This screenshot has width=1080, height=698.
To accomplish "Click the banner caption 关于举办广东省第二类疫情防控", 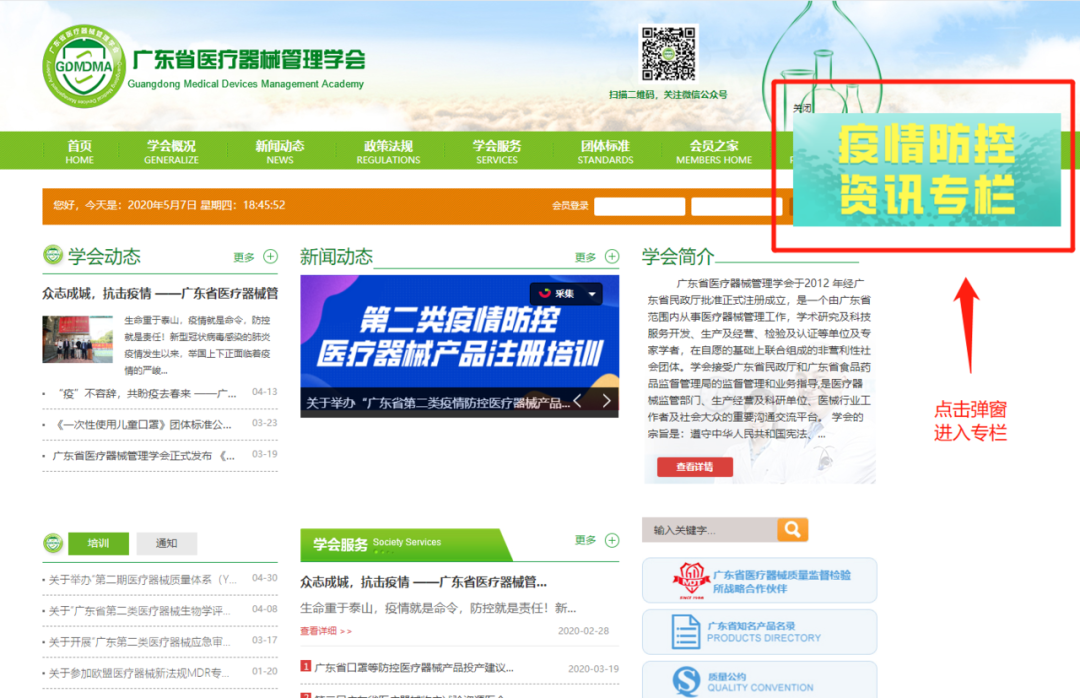I will pos(437,402).
